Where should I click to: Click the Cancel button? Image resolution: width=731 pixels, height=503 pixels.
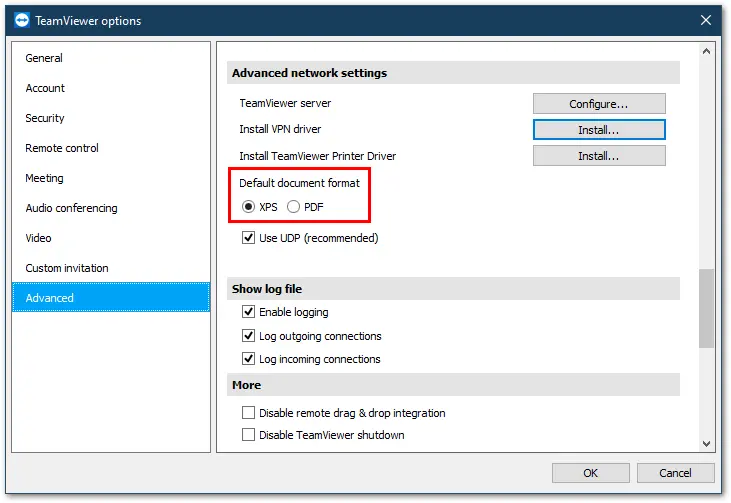tap(676, 473)
